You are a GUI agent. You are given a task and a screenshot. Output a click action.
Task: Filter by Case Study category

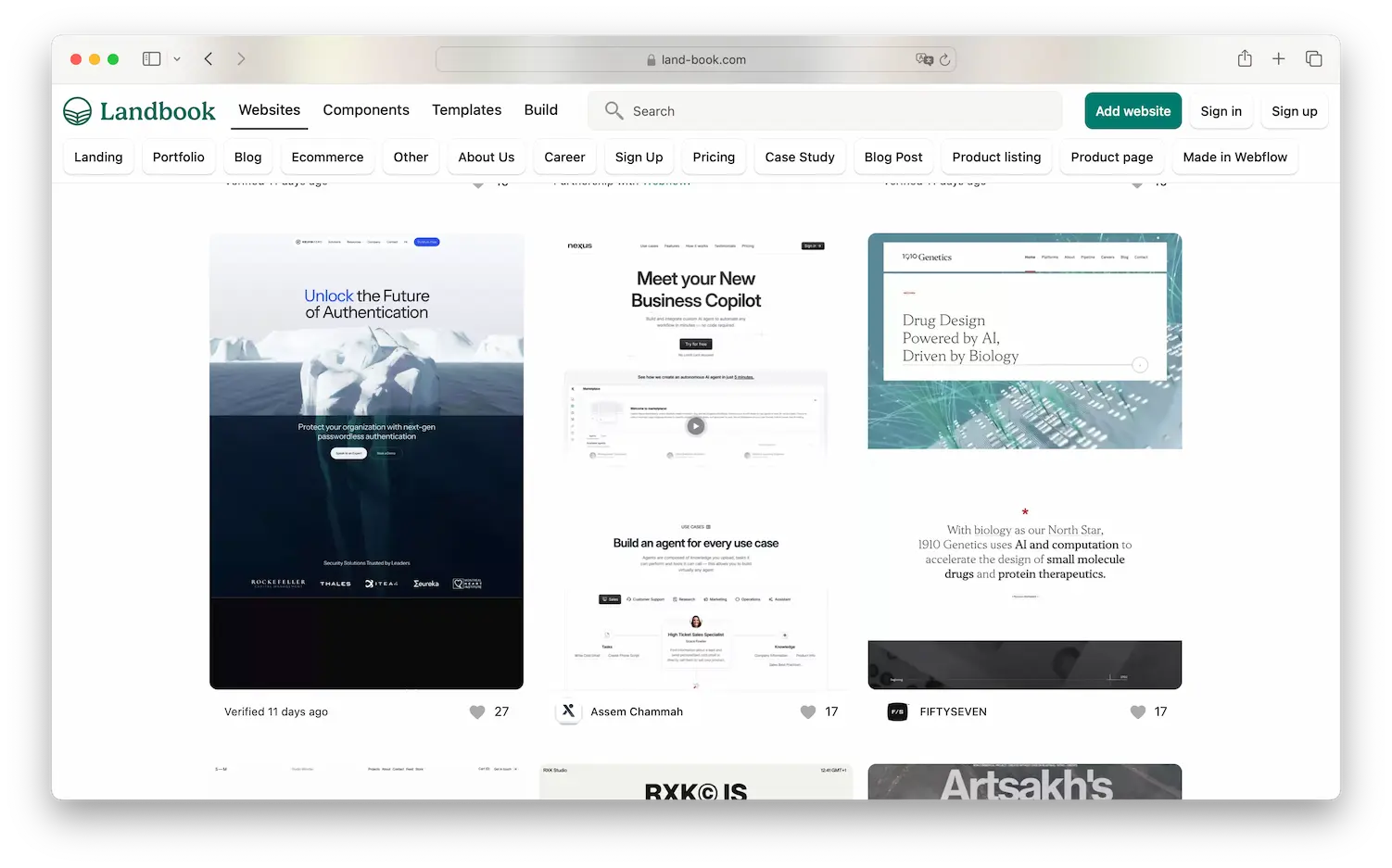(x=800, y=157)
